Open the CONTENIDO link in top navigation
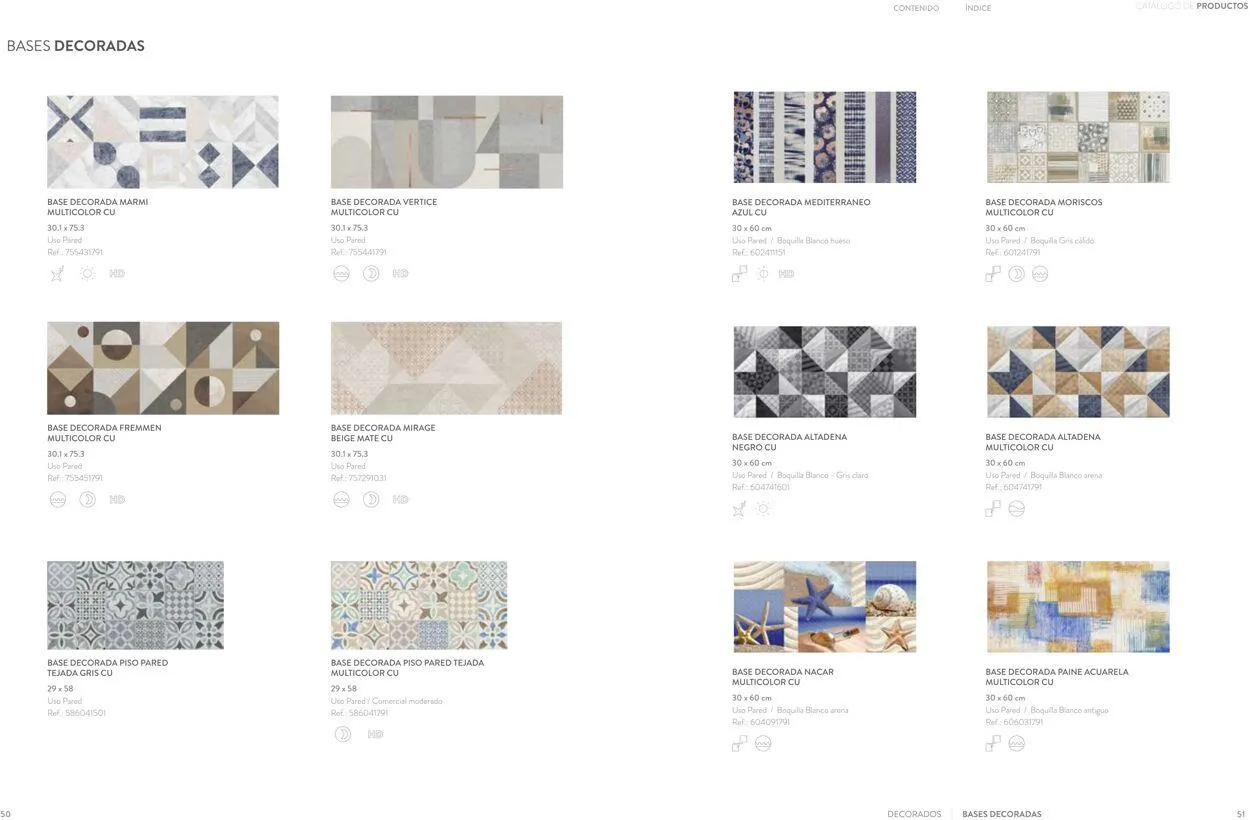The height and width of the screenshot is (820, 1250). [916, 8]
